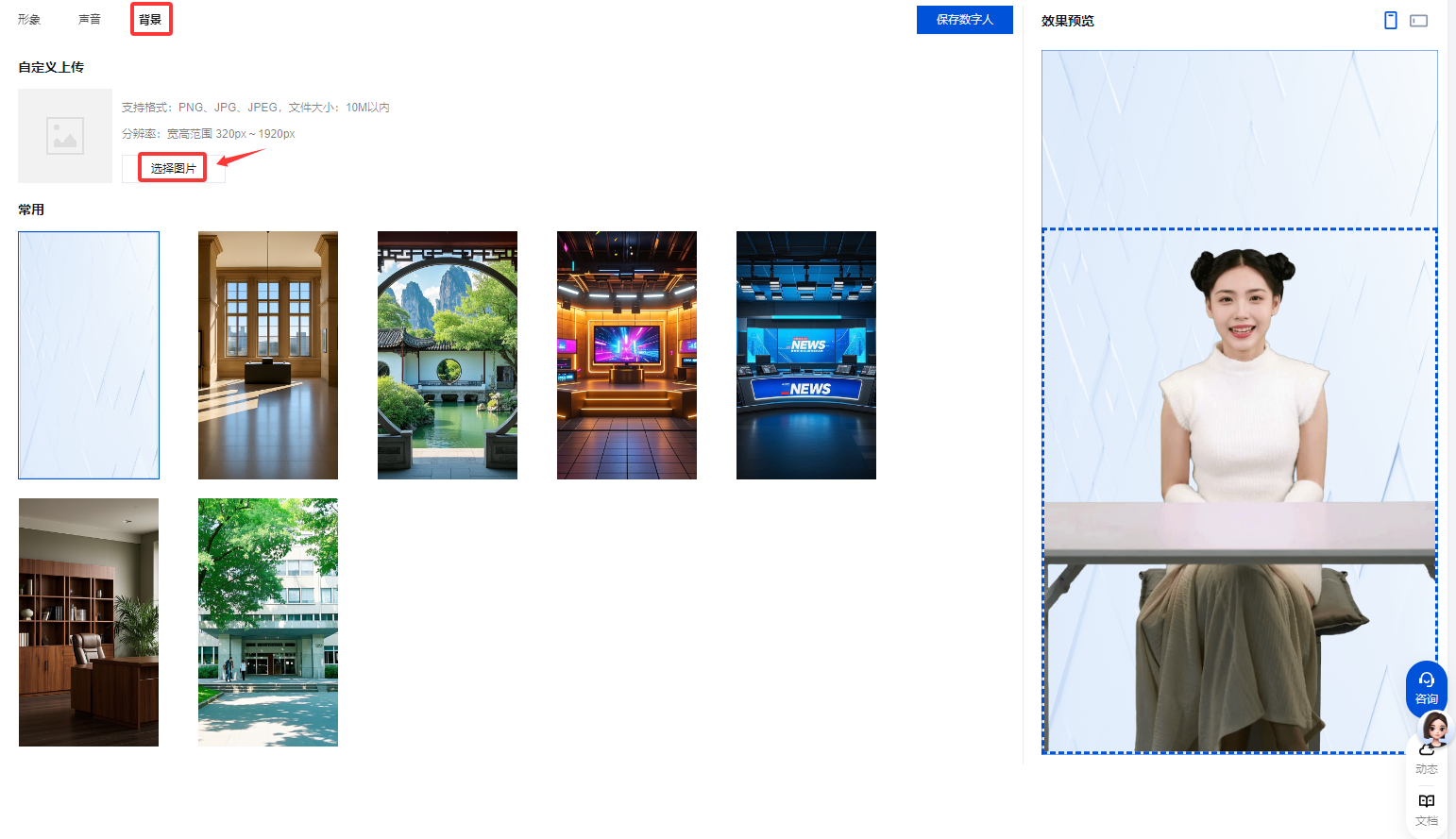Select the light blue abstract background
Screen dimensions: 1456x839
pyautogui.click(x=89, y=355)
